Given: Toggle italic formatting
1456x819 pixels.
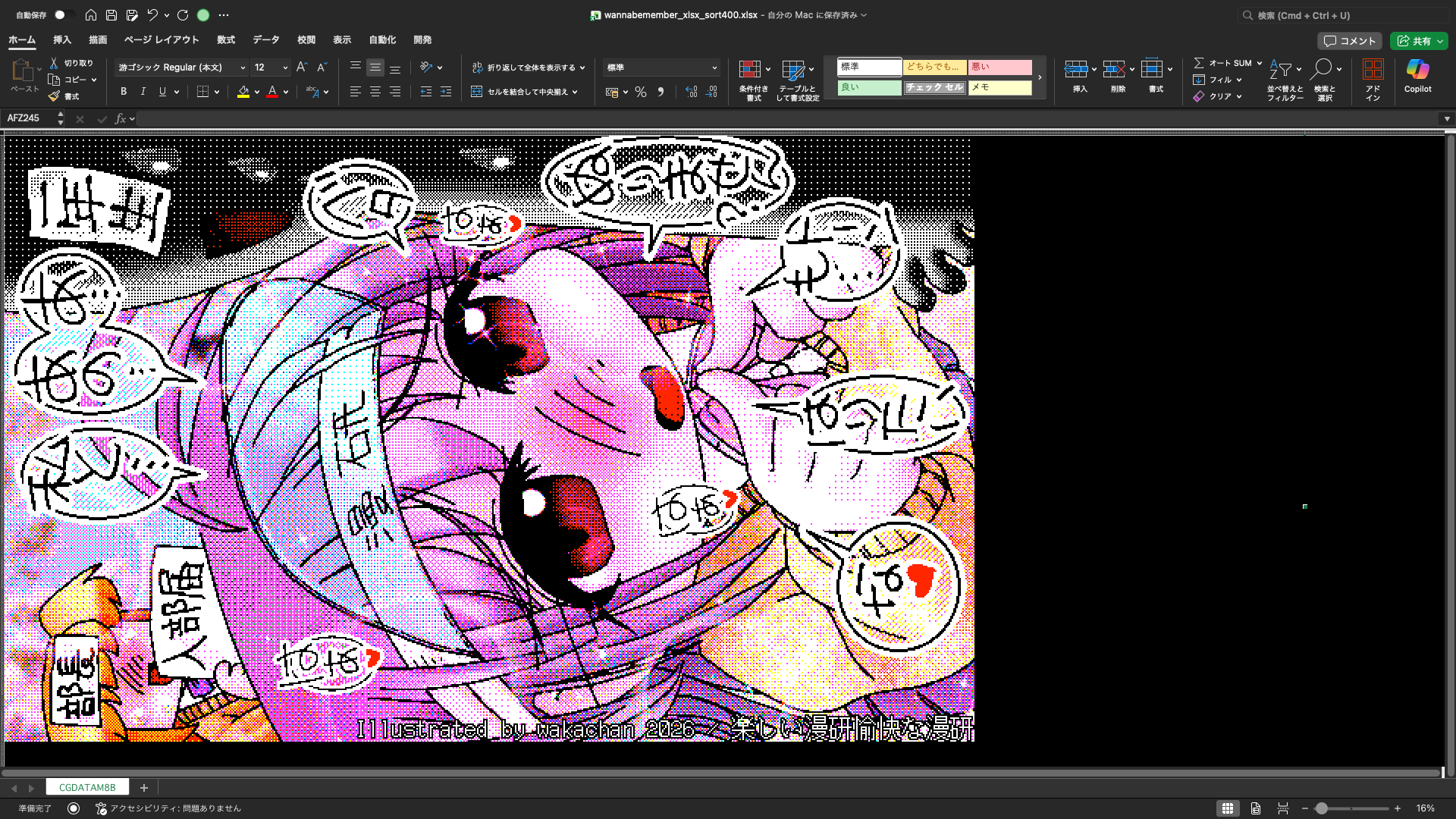Looking at the screenshot, I should pos(143,91).
